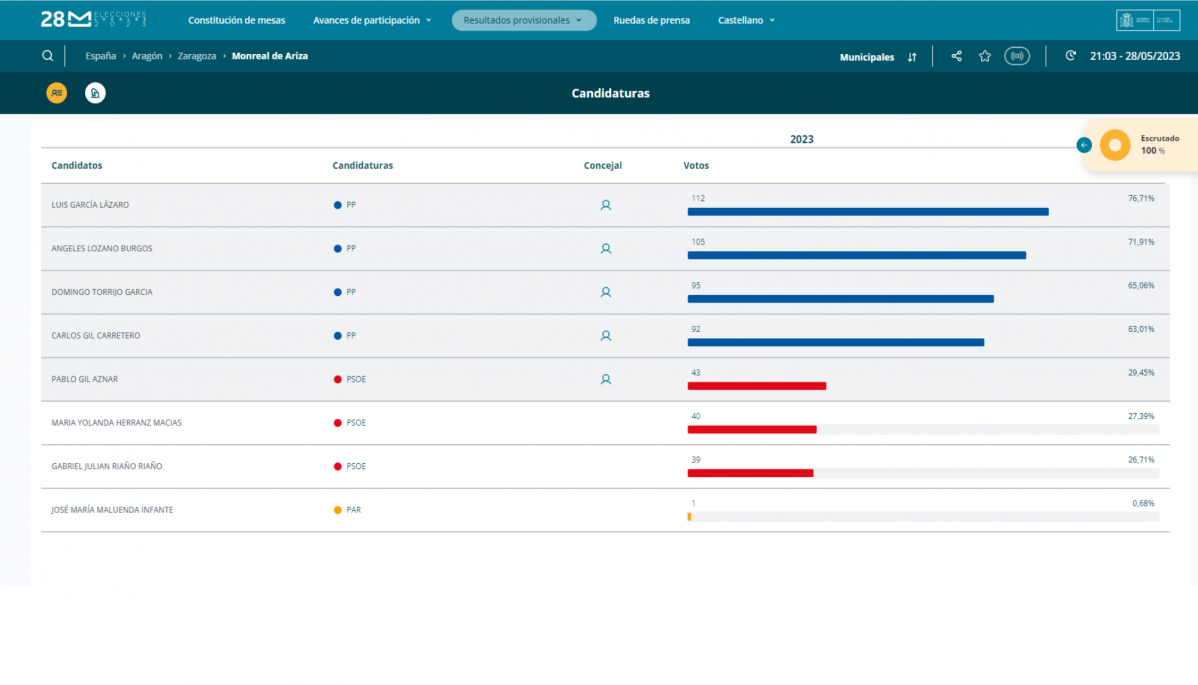Open Ruedas de prensa menu item
The image size is (1198, 685).
pyautogui.click(x=651, y=20)
